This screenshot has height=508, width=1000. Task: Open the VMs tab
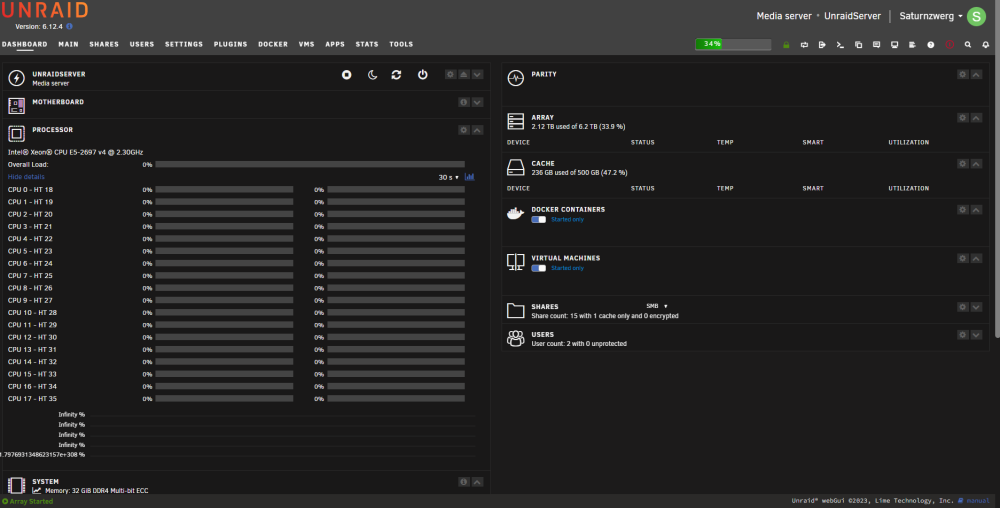click(306, 44)
